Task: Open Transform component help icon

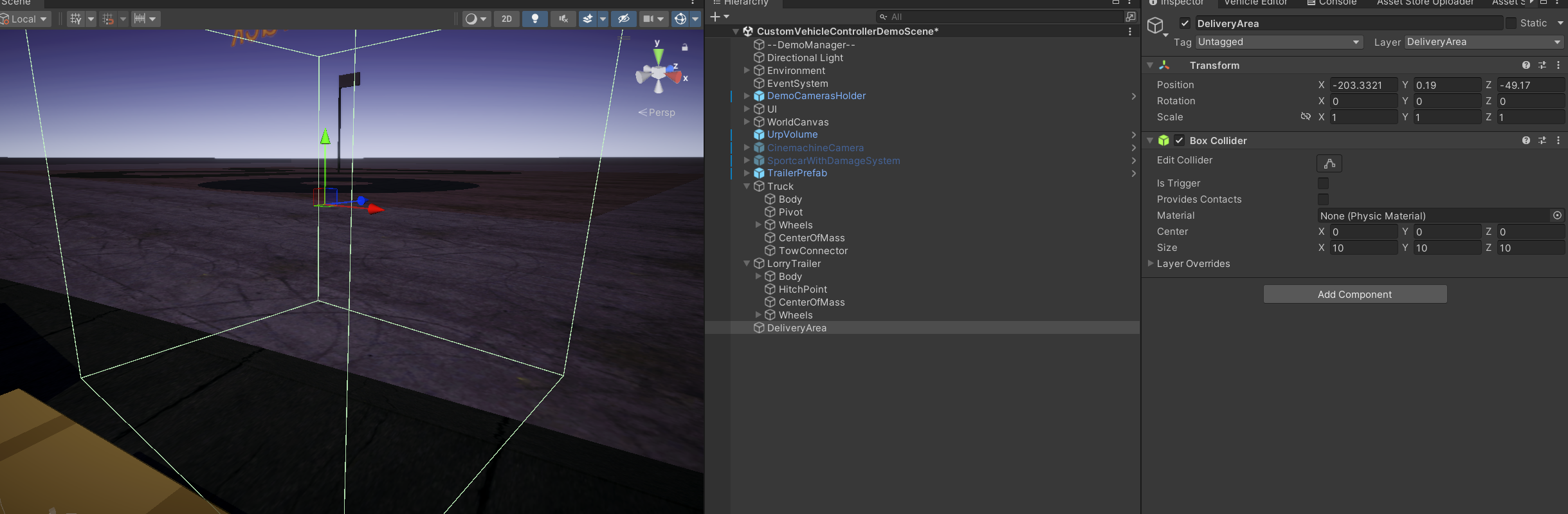Action: pyautogui.click(x=1526, y=65)
